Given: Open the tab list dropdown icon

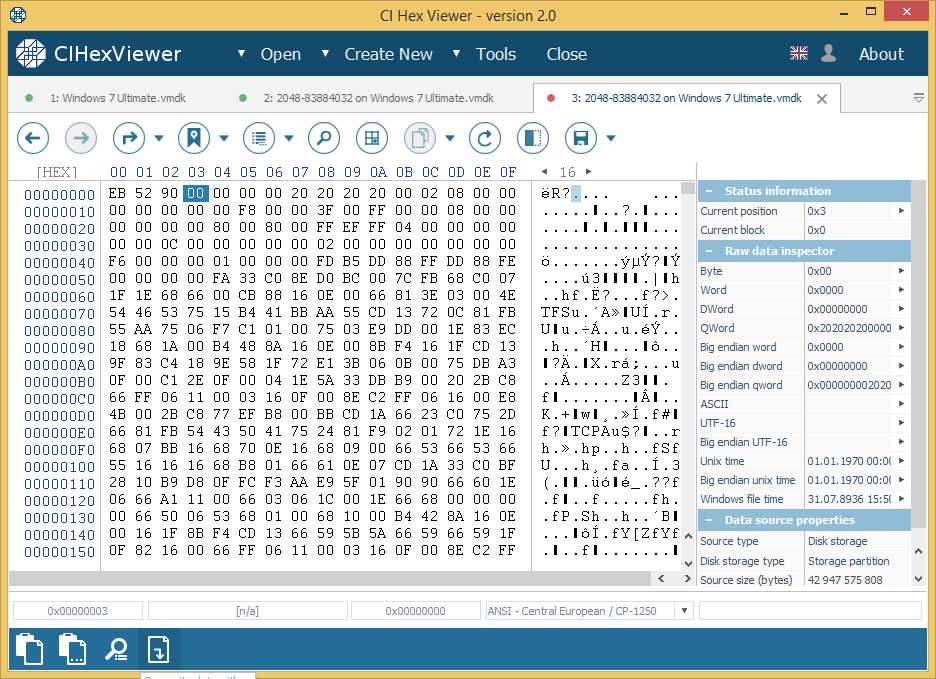Looking at the screenshot, I should [x=919, y=98].
